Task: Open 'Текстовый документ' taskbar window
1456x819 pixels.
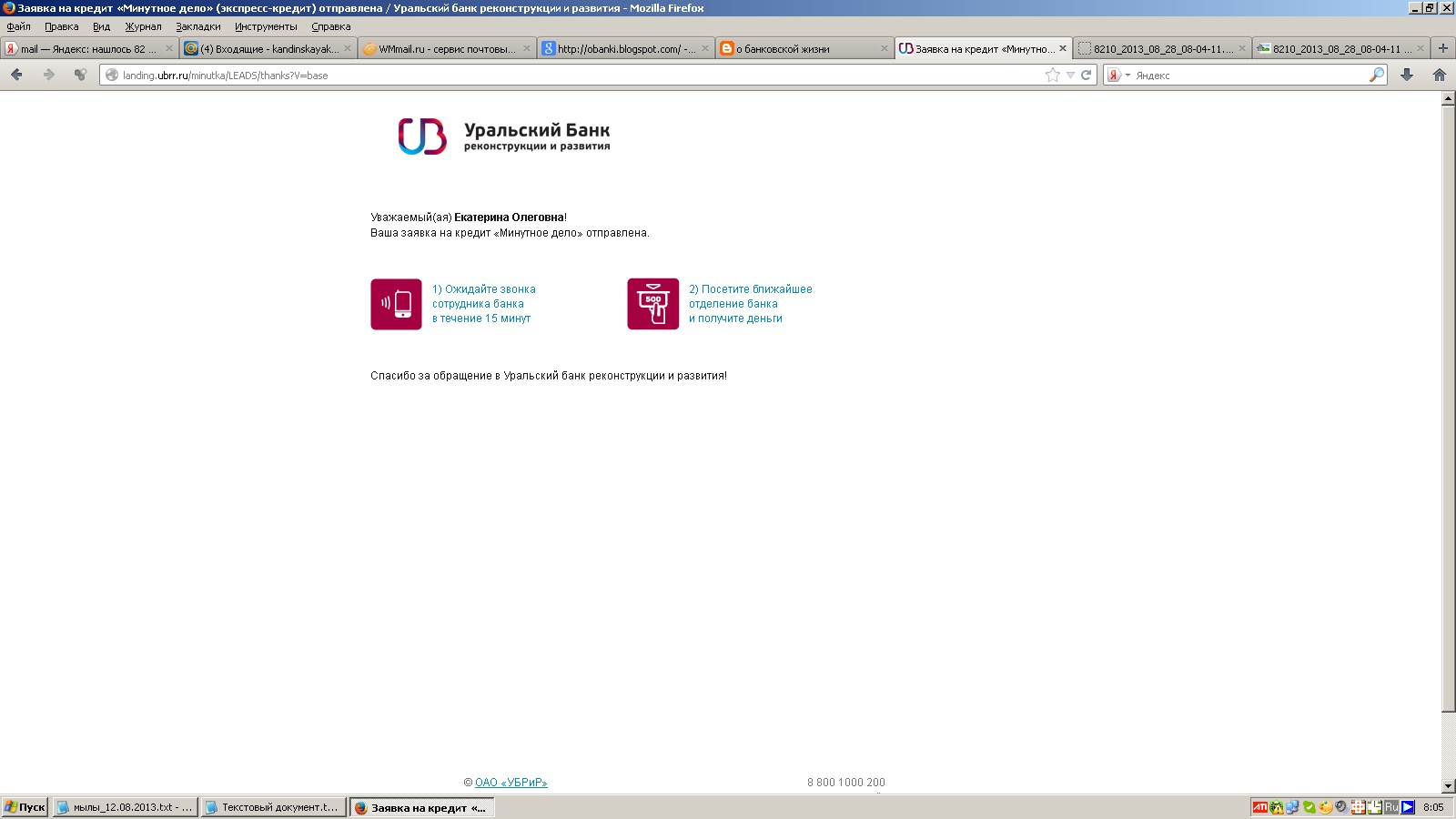Action: click(x=273, y=807)
